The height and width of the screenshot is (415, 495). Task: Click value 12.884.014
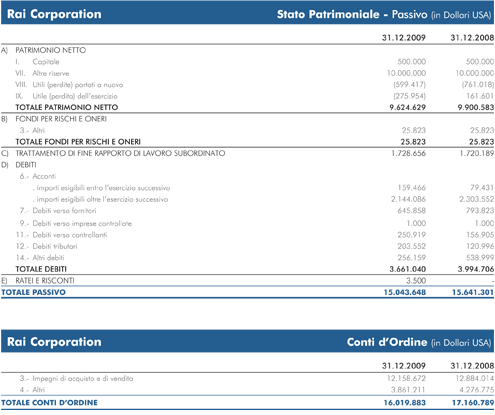(x=475, y=379)
